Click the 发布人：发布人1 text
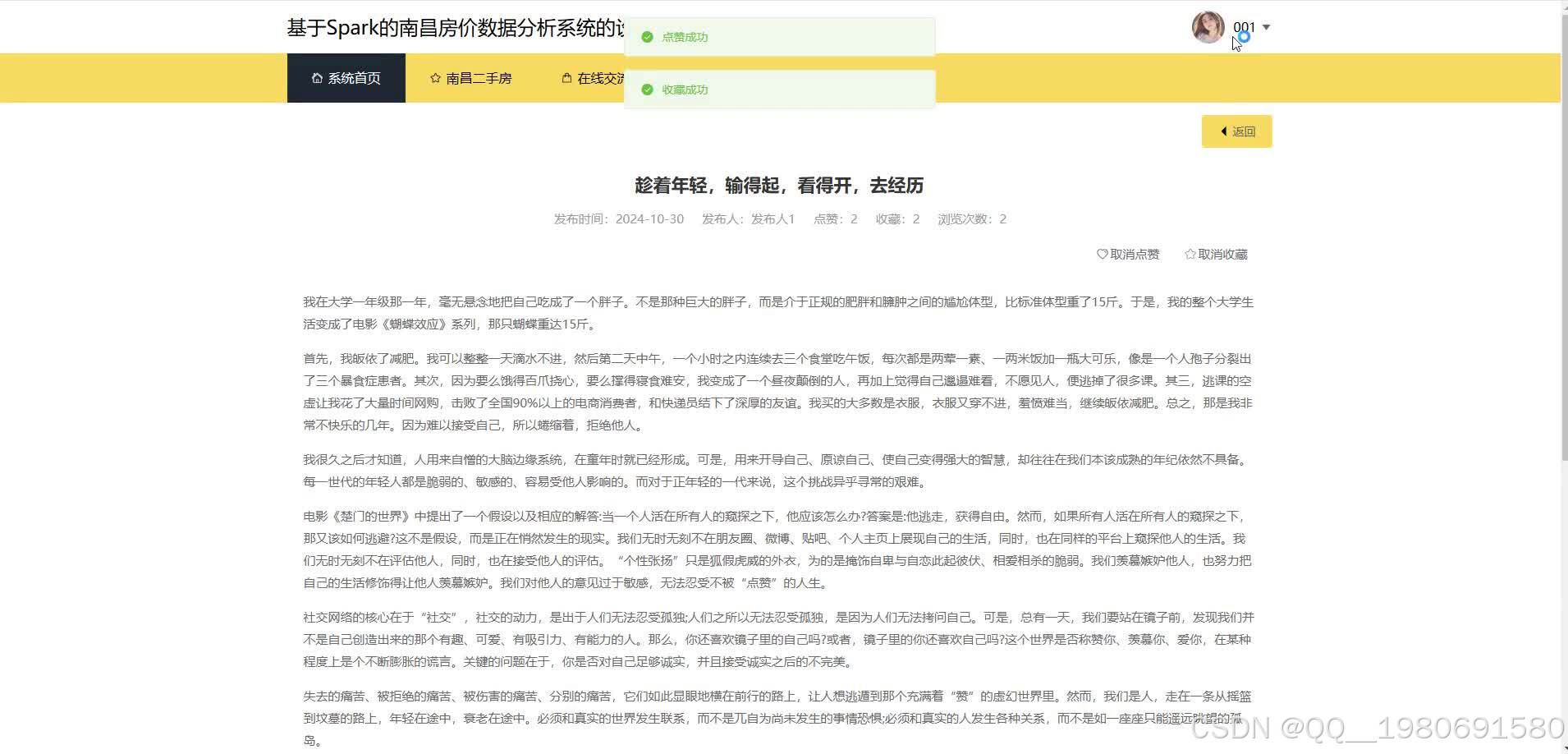 [x=749, y=219]
